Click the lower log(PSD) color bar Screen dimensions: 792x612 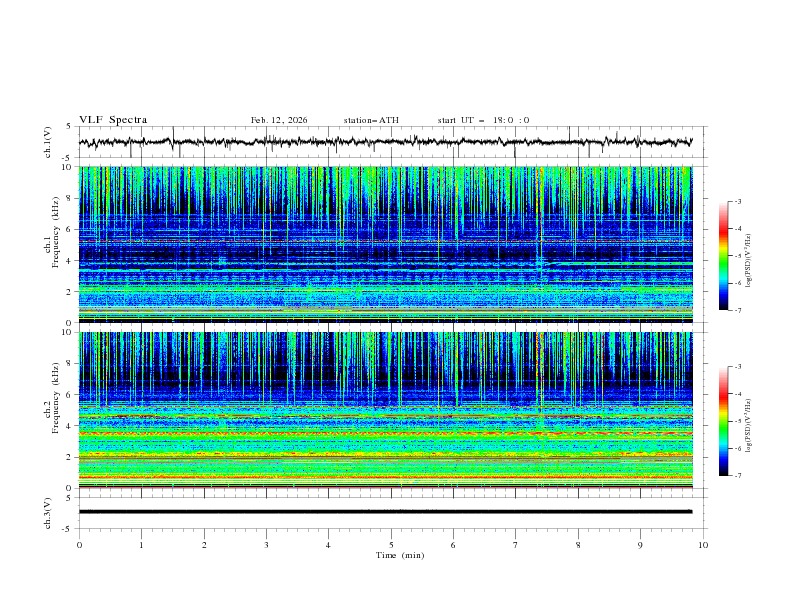[724, 421]
